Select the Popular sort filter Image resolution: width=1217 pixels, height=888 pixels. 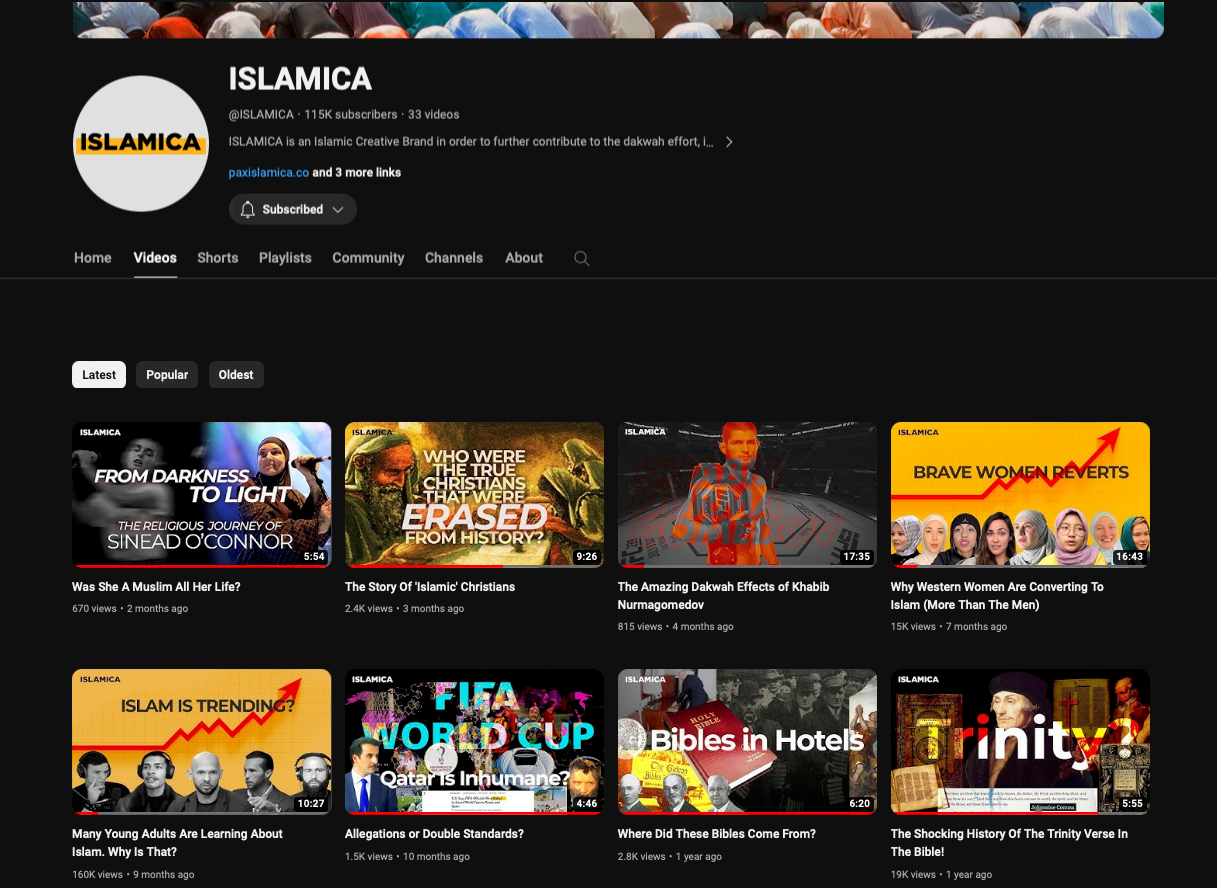[167, 375]
